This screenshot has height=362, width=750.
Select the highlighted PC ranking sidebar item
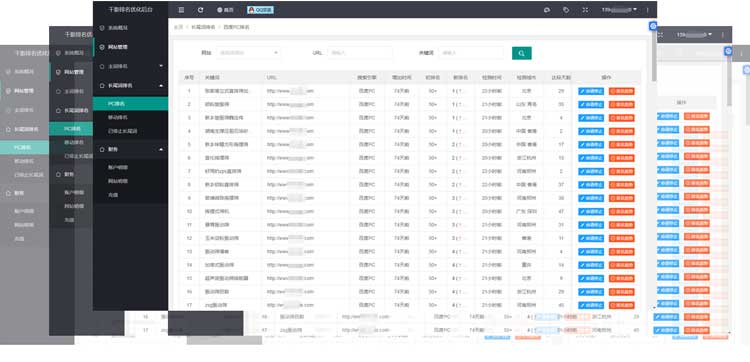[x=130, y=103]
